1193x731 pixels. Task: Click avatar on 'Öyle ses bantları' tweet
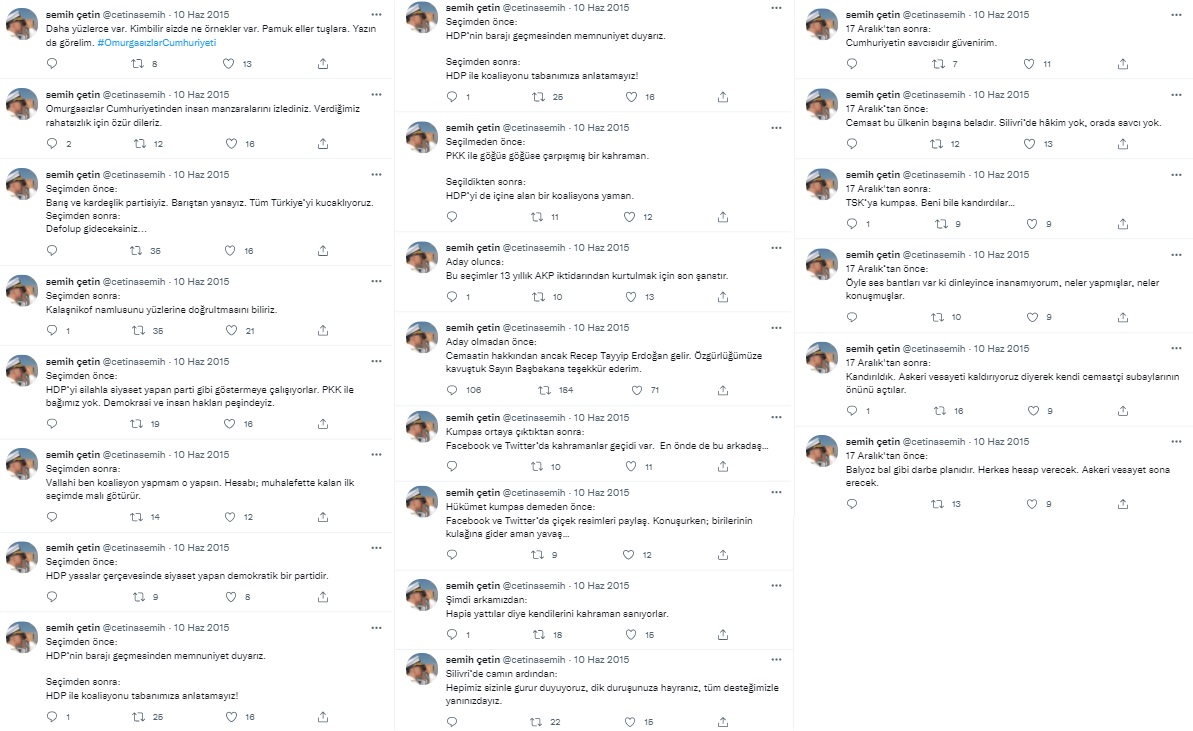click(822, 263)
